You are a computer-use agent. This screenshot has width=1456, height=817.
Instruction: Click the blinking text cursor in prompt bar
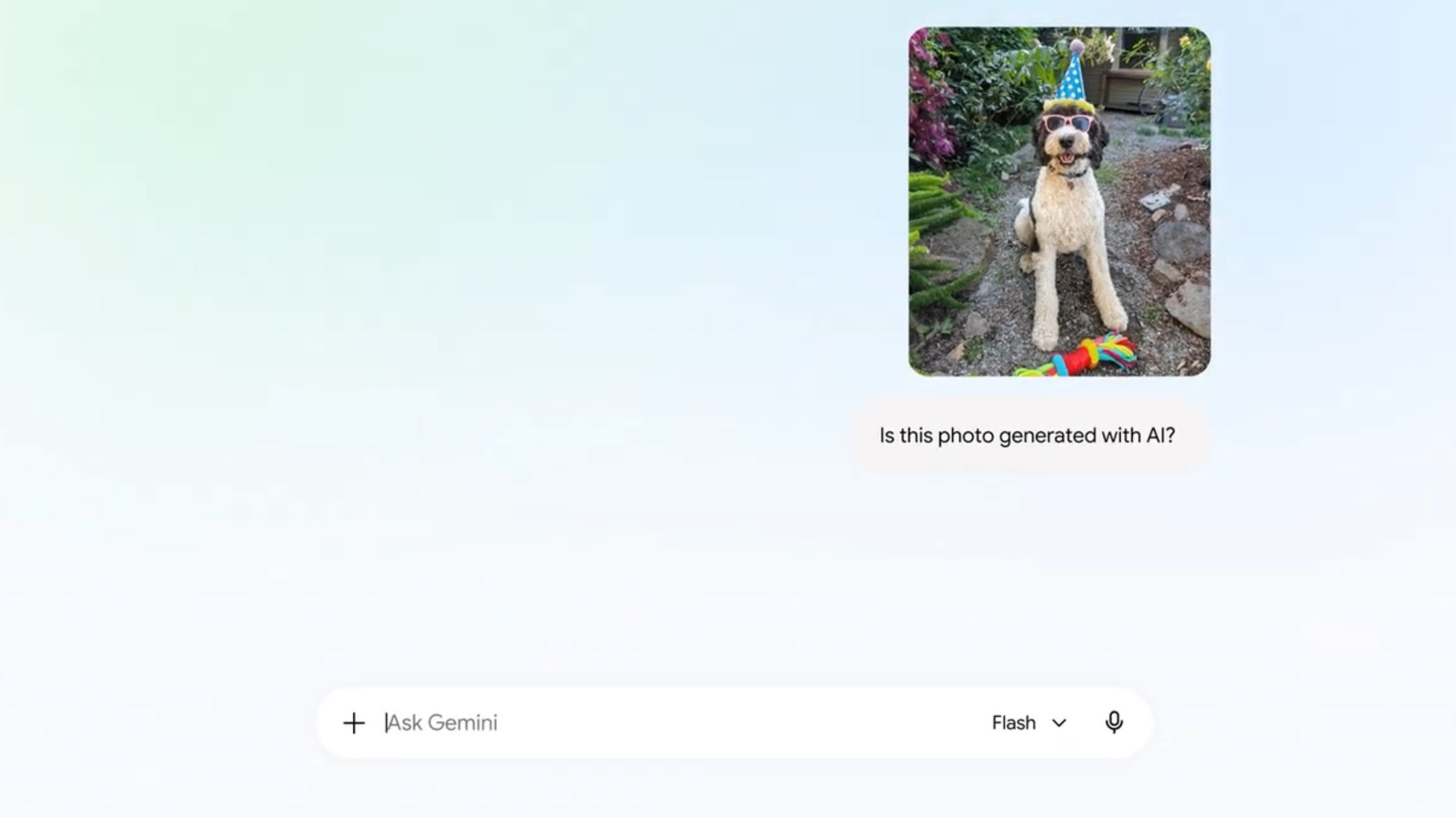(386, 722)
